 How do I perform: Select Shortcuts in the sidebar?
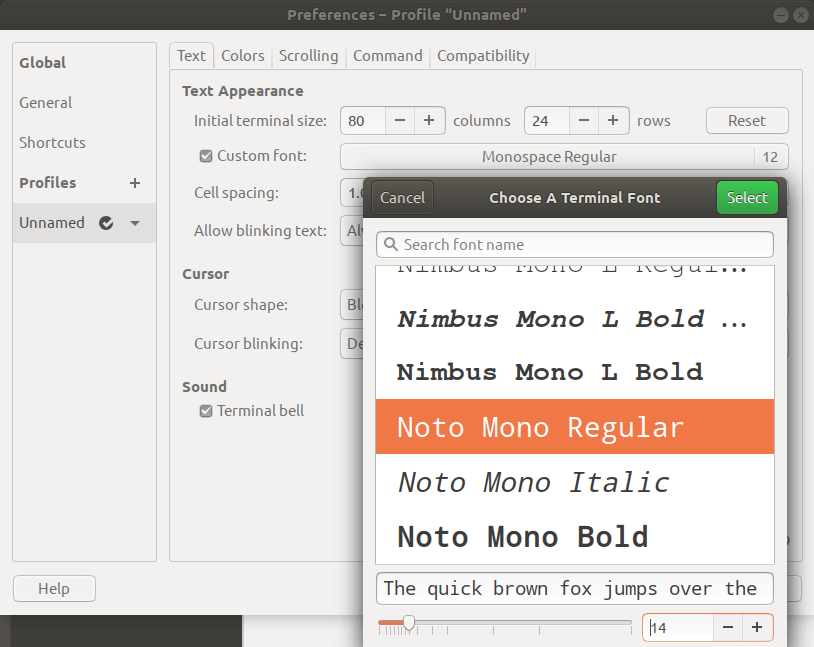point(84,143)
